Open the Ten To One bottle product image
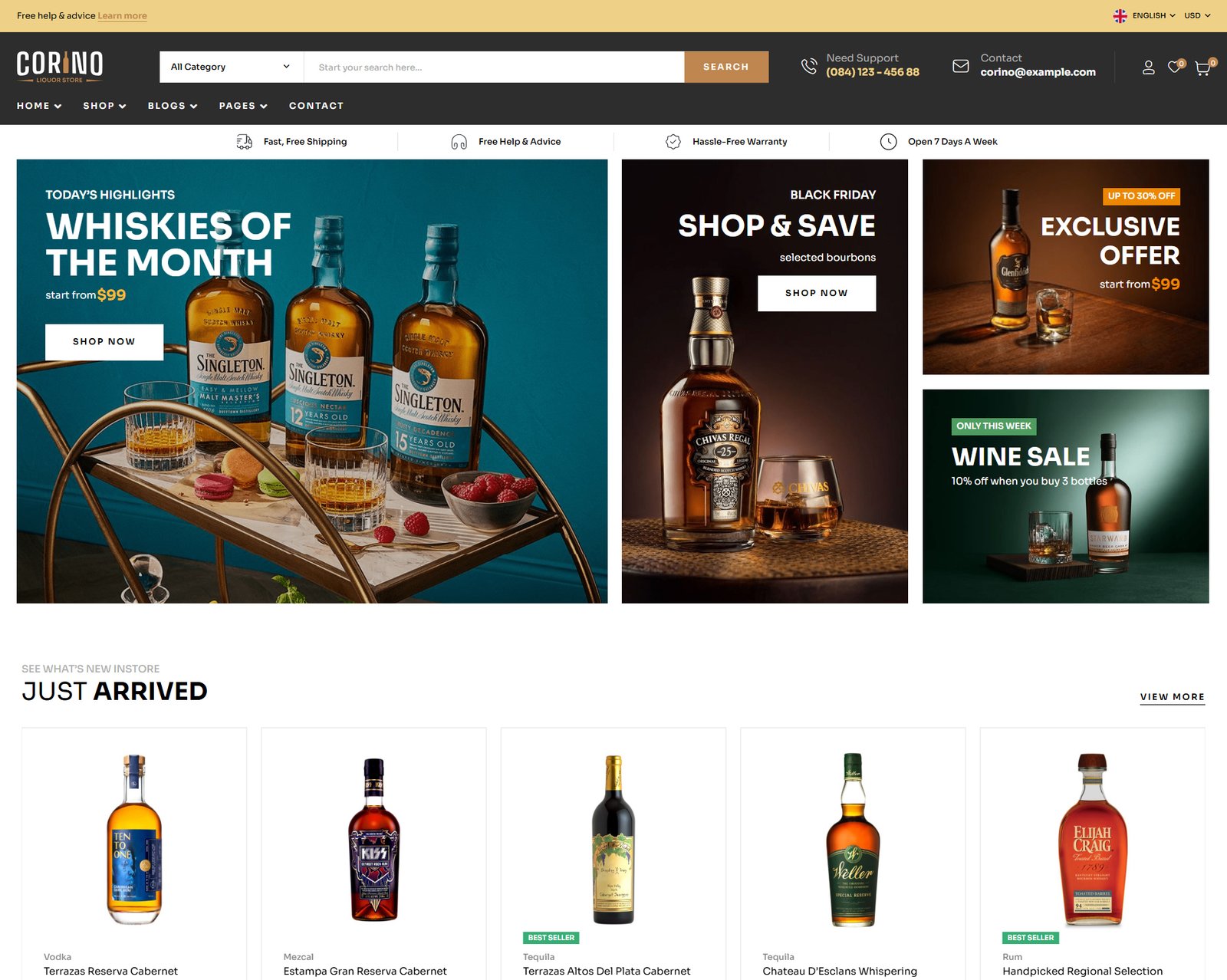The width and height of the screenshot is (1227, 980). [134, 839]
